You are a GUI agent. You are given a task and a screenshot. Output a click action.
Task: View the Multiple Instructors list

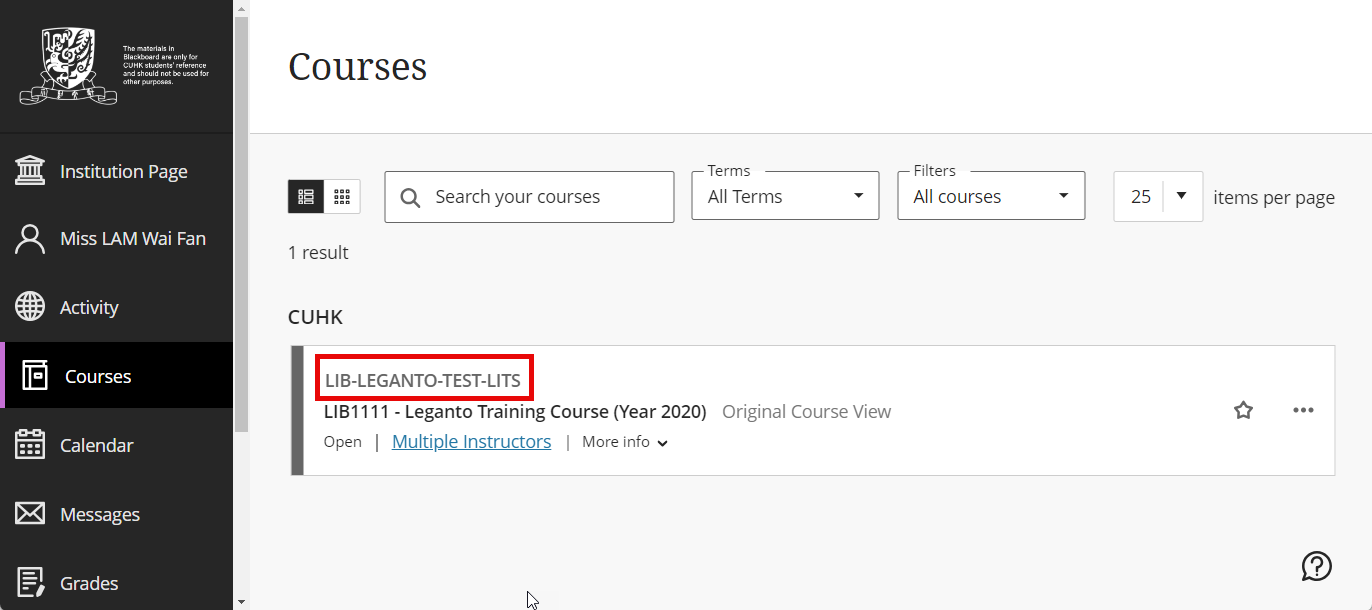click(471, 441)
